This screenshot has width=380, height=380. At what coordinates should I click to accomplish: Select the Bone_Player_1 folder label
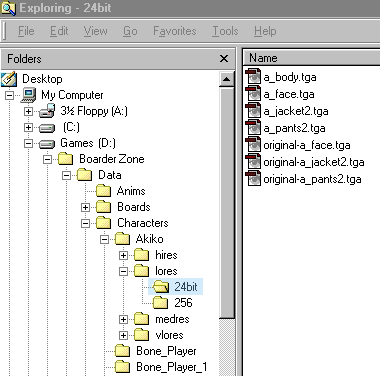[x=172, y=367]
